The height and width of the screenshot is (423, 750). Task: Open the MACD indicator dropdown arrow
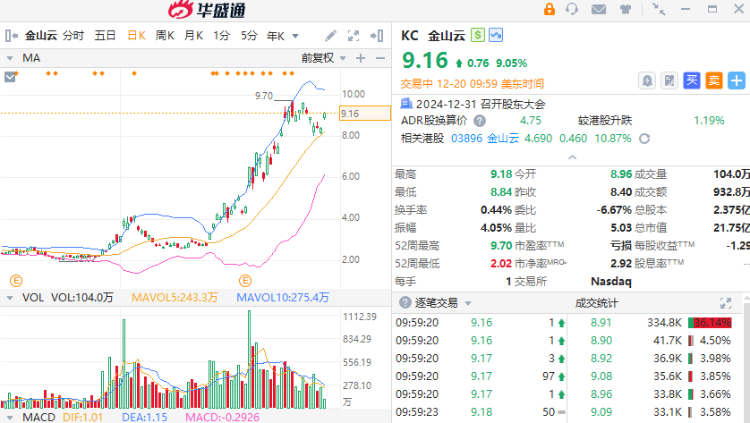coord(10,418)
